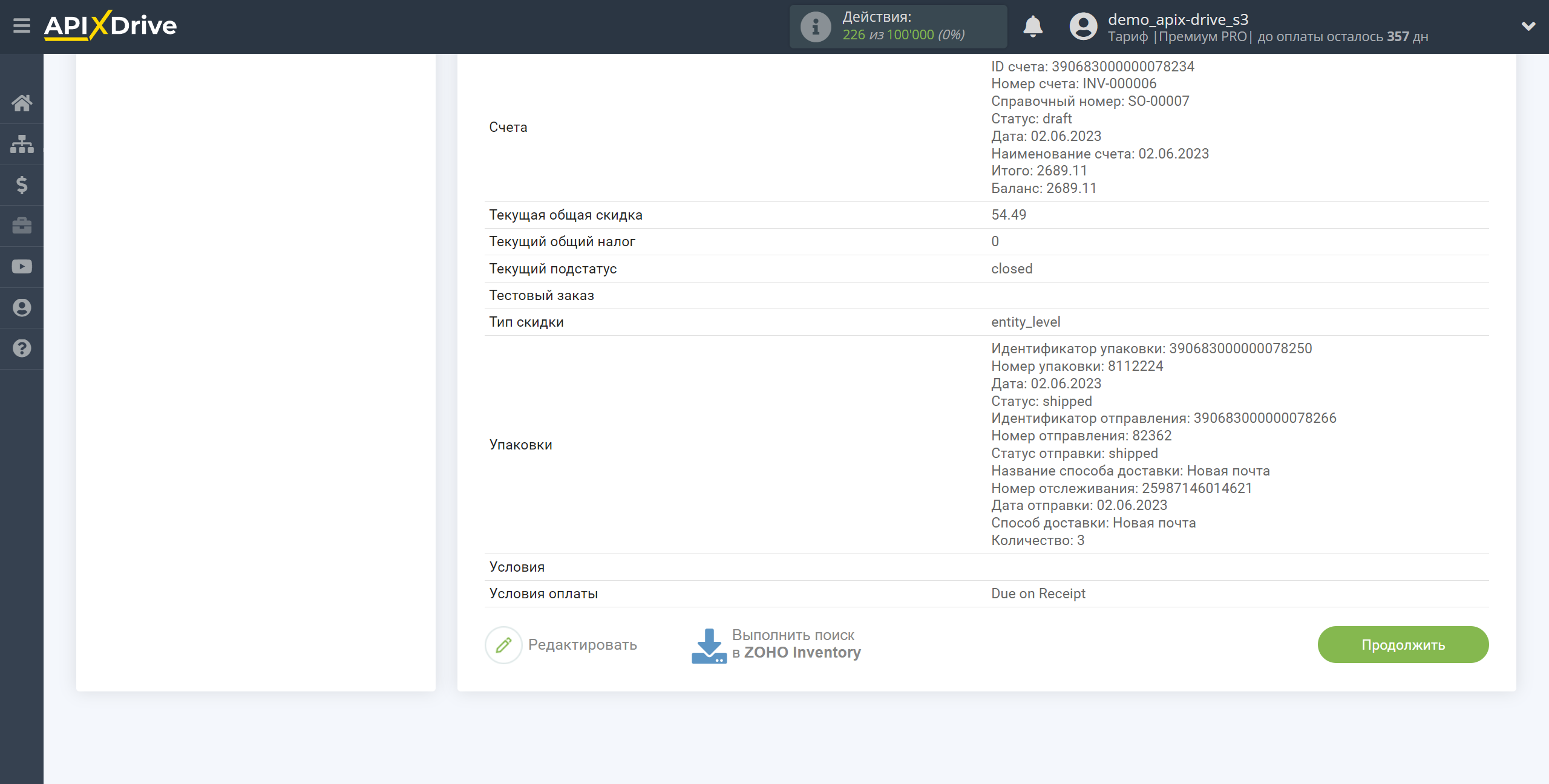
Task: Open the hamburger menu
Action: coord(22,26)
